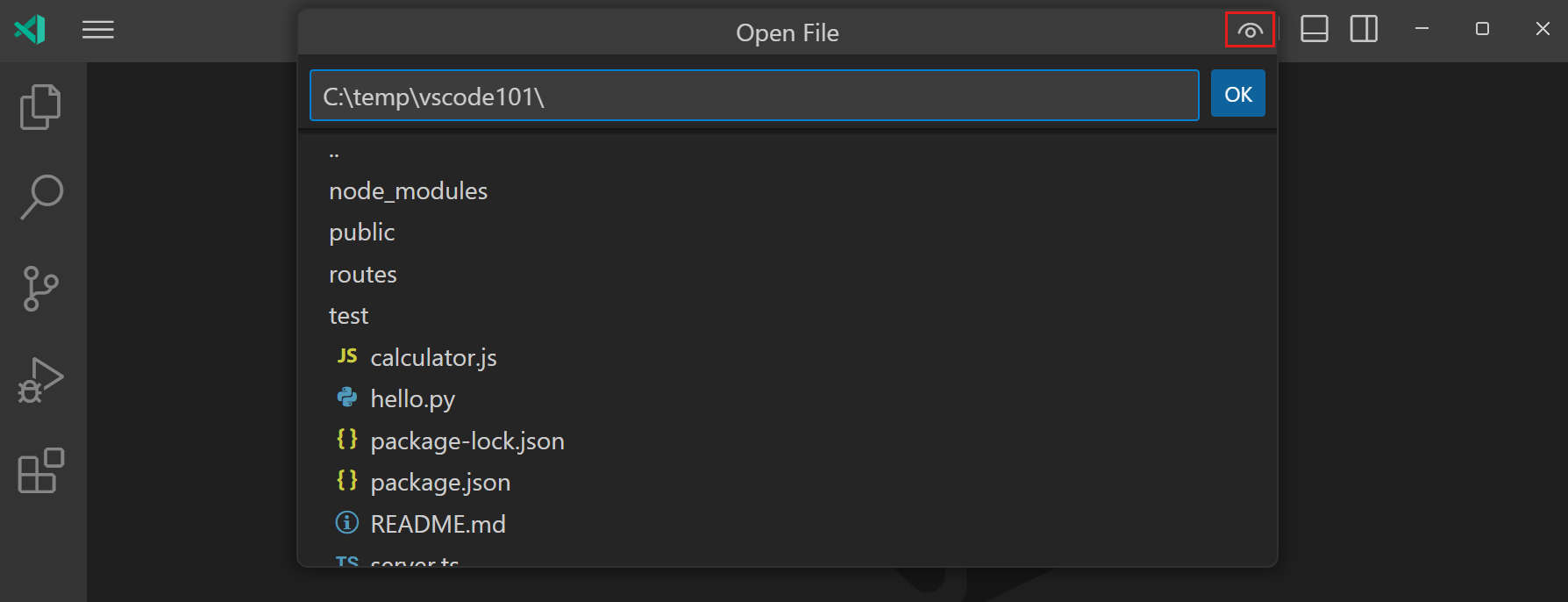The height and width of the screenshot is (602, 1568).
Task: Open the test folder
Action: [x=348, y=315]
